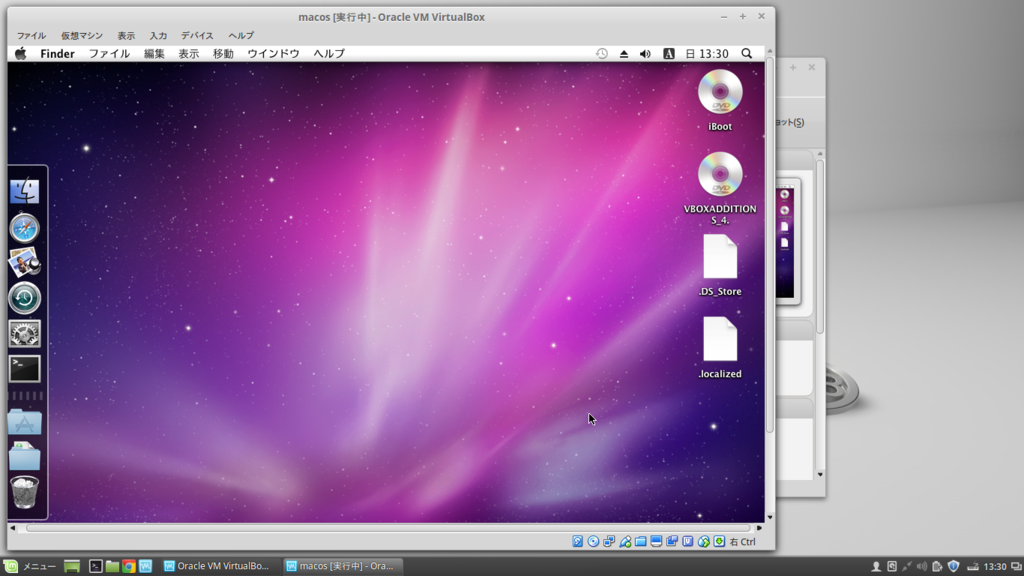Click the USB devices status icon
The height and width of the screenshot is (576, 1024).
(625, 541)
